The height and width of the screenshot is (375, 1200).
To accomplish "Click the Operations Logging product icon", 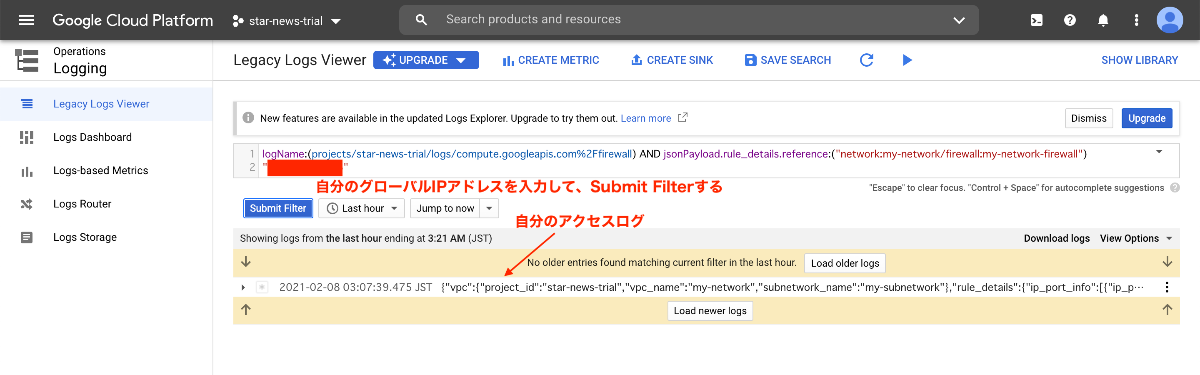I will point(27,60).
